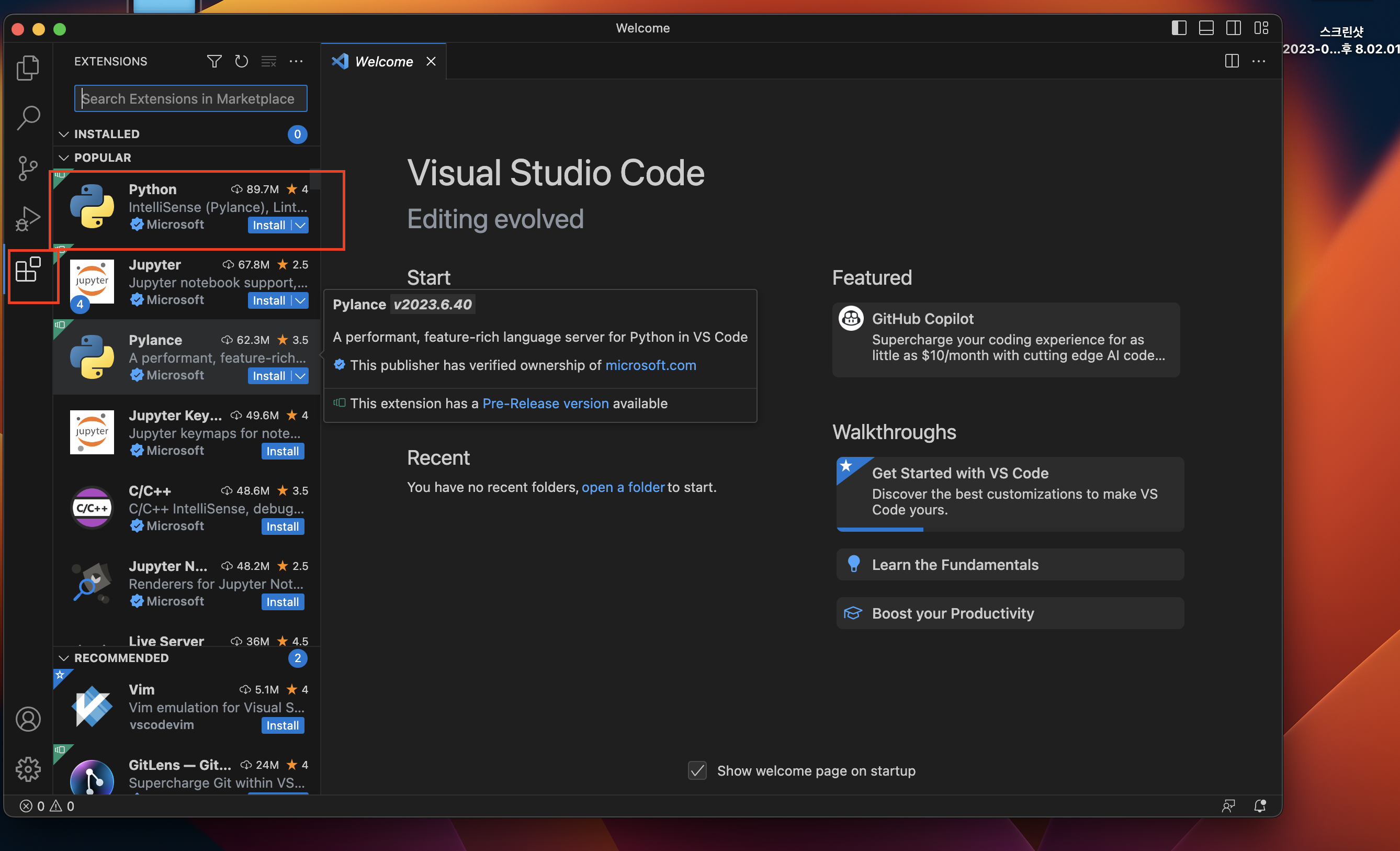Open the Extensions view more actions menu
Screen dimensions: 1400x851
[x=296, y=61]
